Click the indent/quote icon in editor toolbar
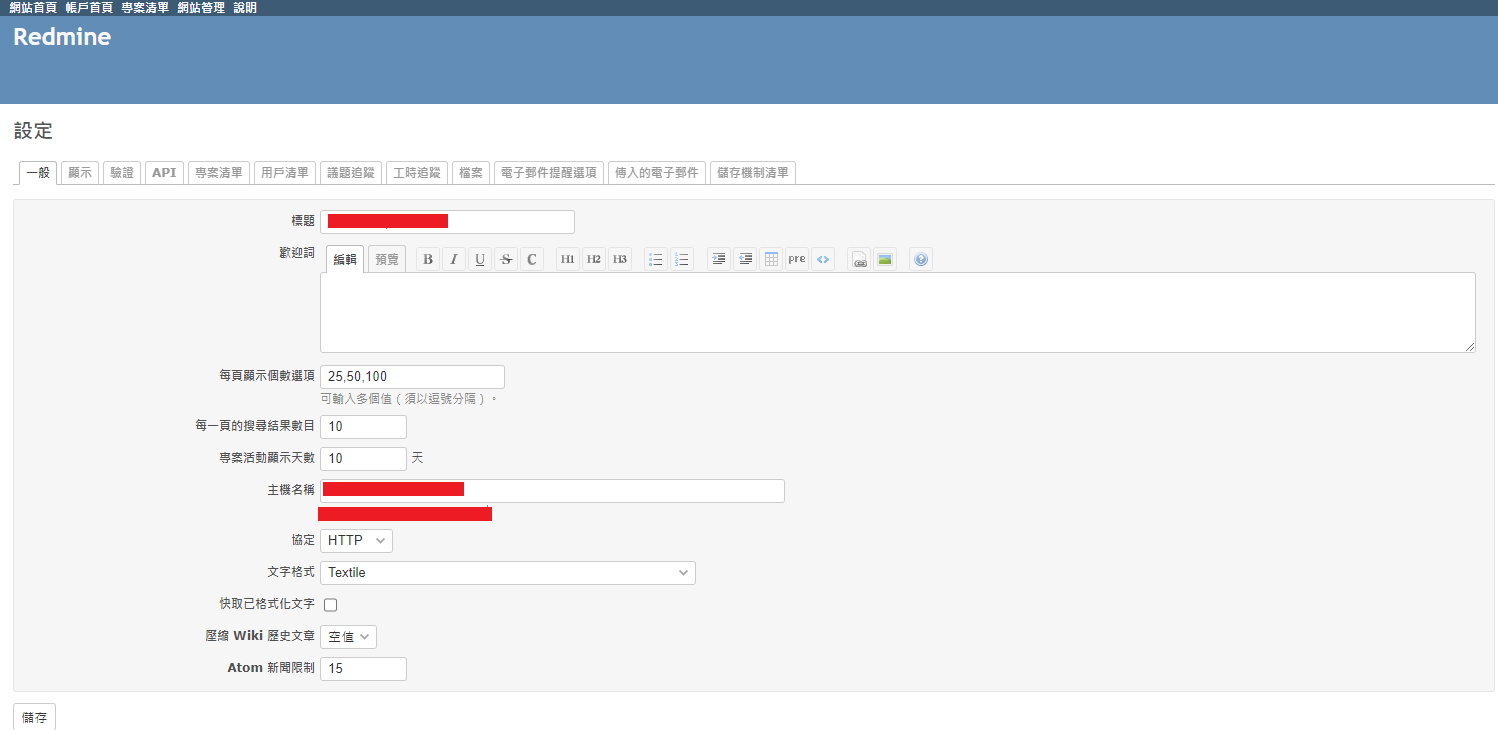The height and width of the screenshot is (730, 1498). [x=719, y=259]
